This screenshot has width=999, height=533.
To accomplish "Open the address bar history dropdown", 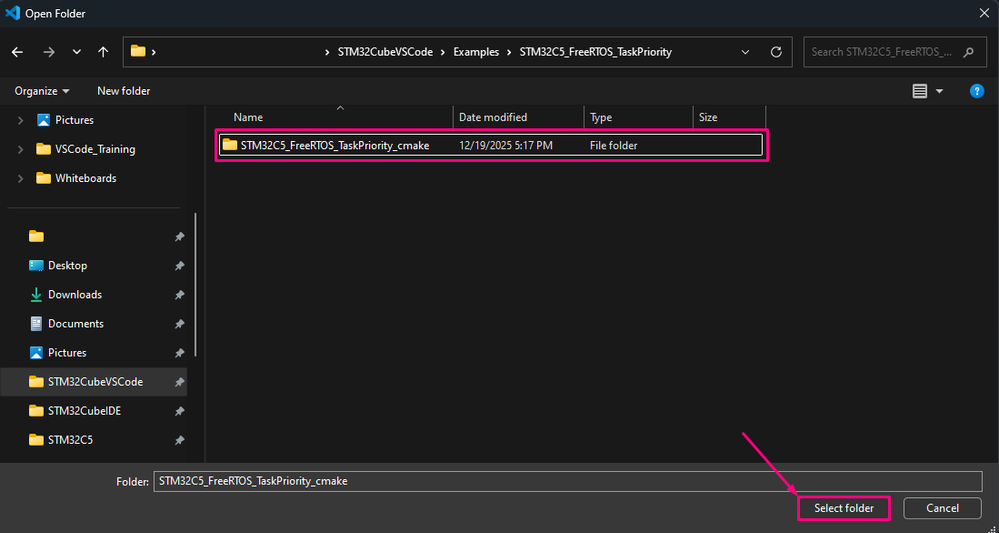I will [x=745, y=52].
